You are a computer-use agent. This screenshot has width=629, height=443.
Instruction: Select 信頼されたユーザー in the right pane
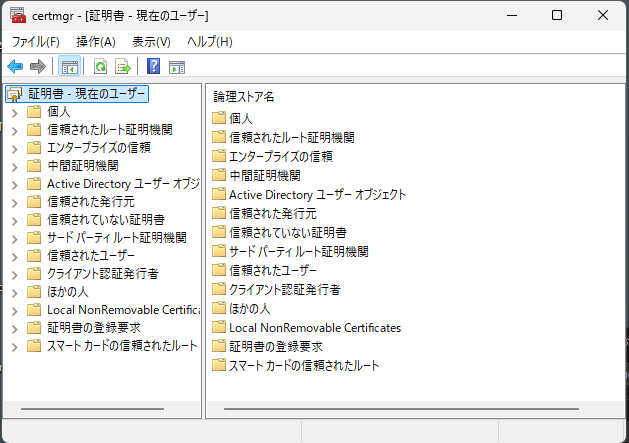click(273, 270)
